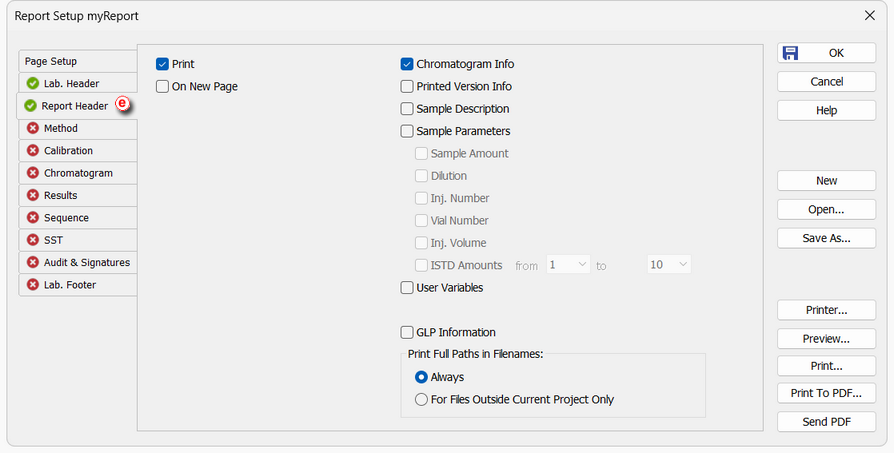Click the red X icon beside SST
Viewport: 894px width, 453px height.
coord(33,240)
